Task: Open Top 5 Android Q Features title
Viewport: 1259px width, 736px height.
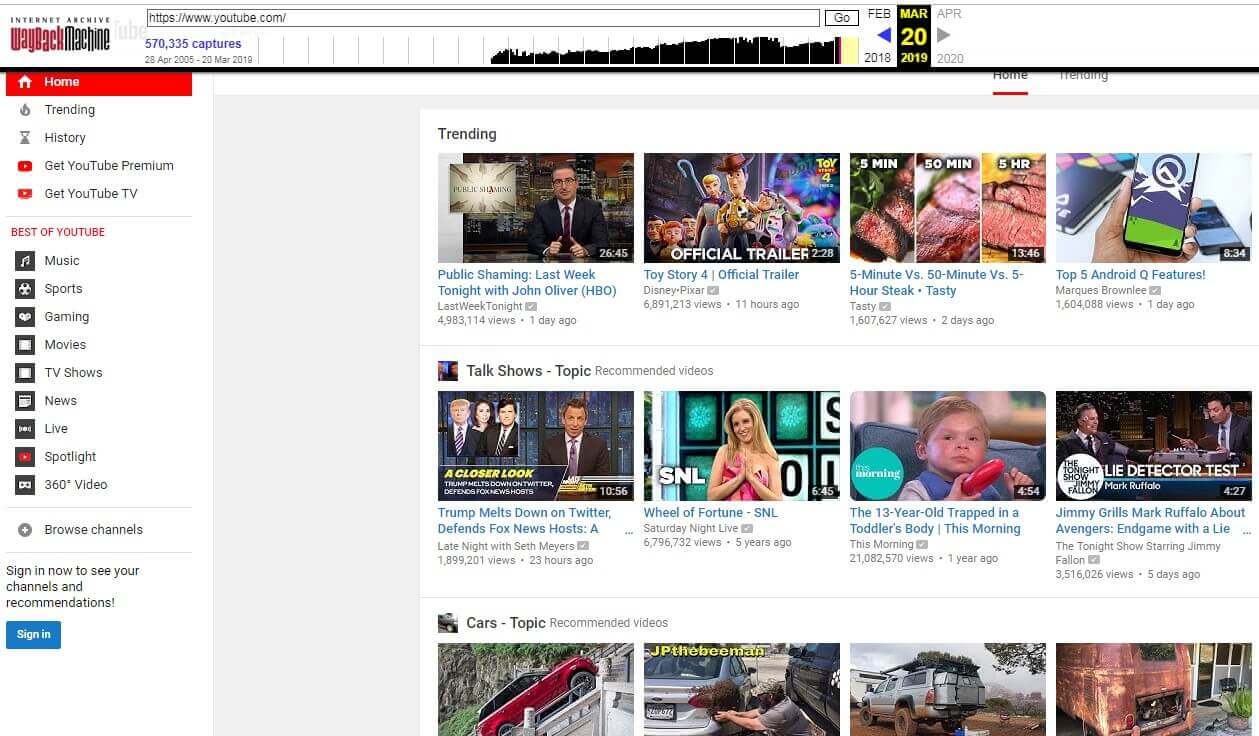Action: [1131, 275]
